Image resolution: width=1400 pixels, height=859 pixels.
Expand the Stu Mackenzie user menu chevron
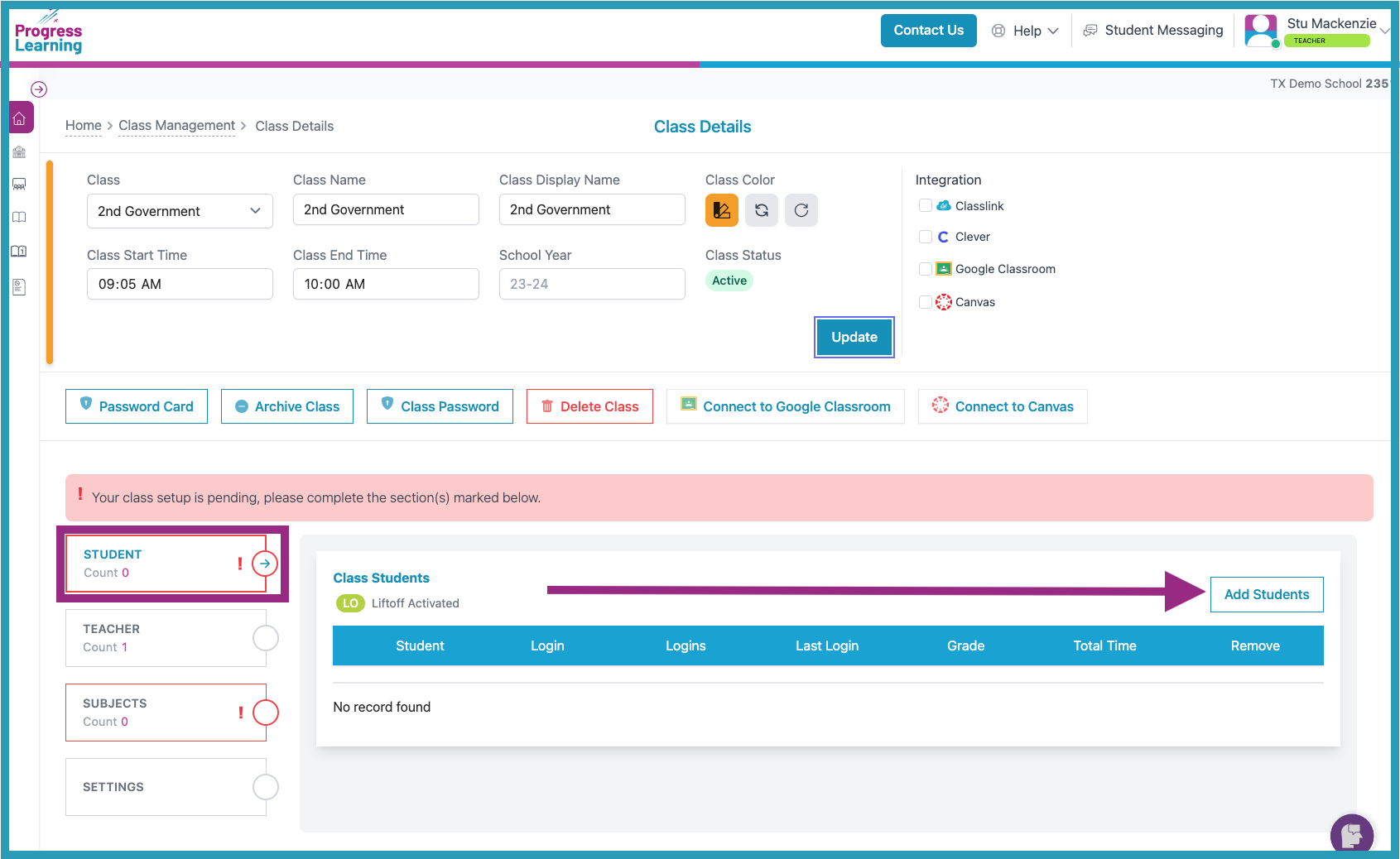1384,31
